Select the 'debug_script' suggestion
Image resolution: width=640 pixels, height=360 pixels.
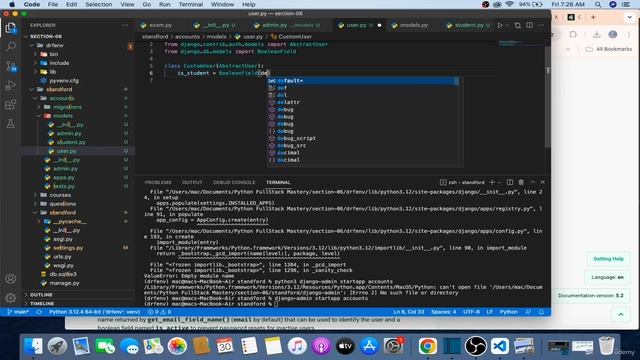pos(363,138)
